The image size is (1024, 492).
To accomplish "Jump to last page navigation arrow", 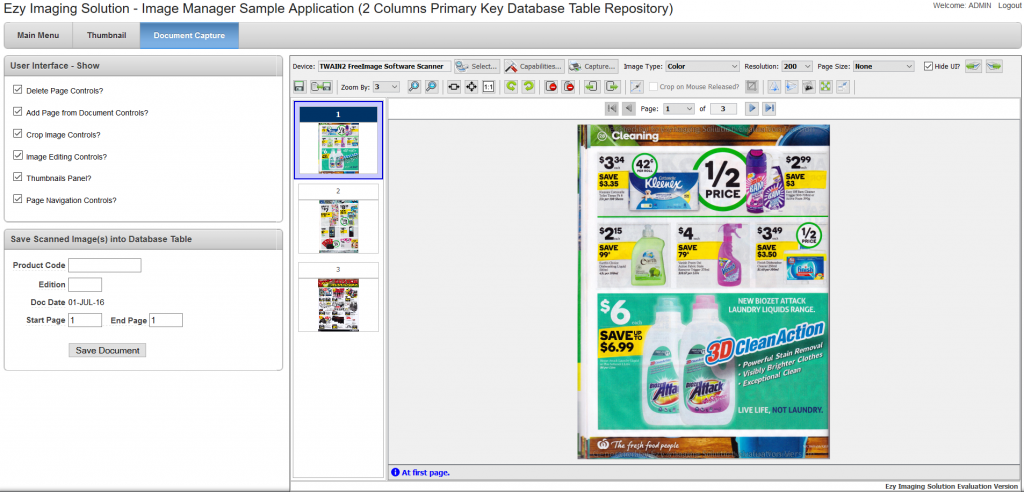I will pos(769,108).
